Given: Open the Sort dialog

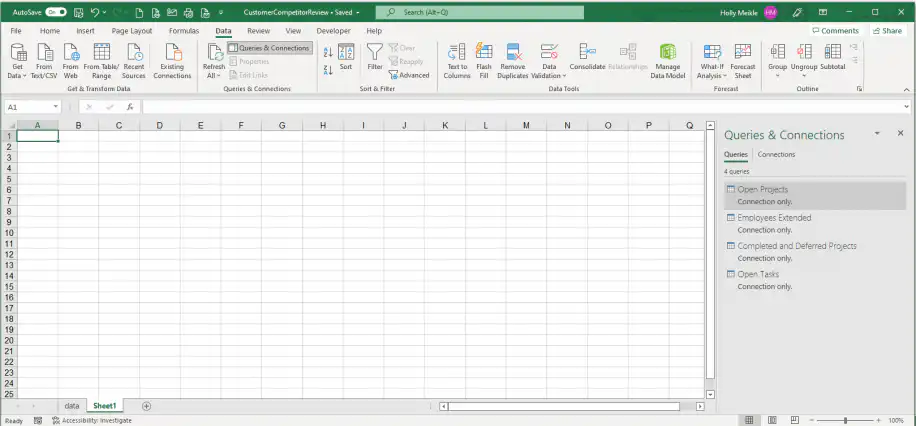Looking at the screenshot, I should click(346, 57).
